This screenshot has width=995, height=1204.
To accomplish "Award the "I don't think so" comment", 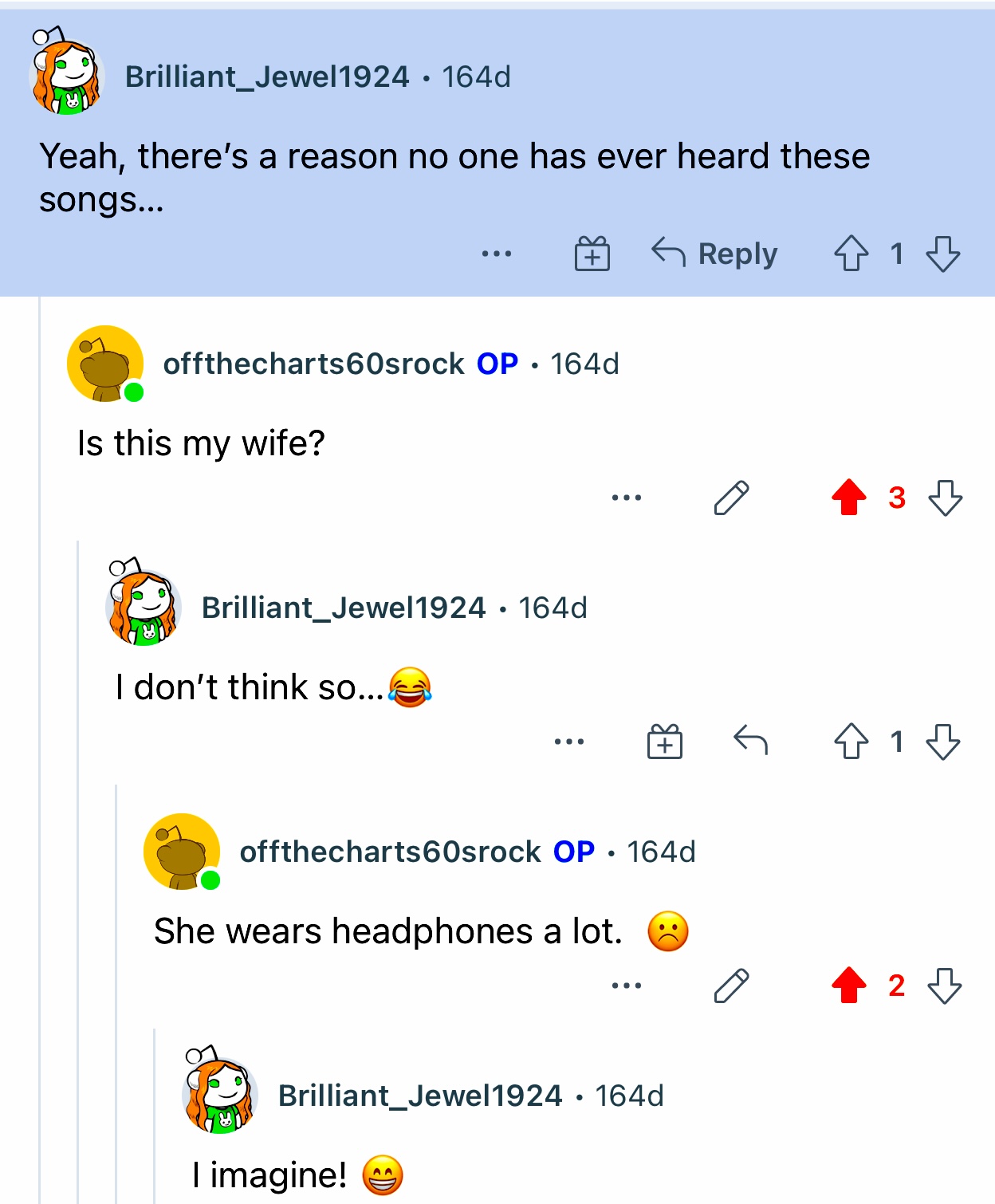I will click(x=665, y=742).
